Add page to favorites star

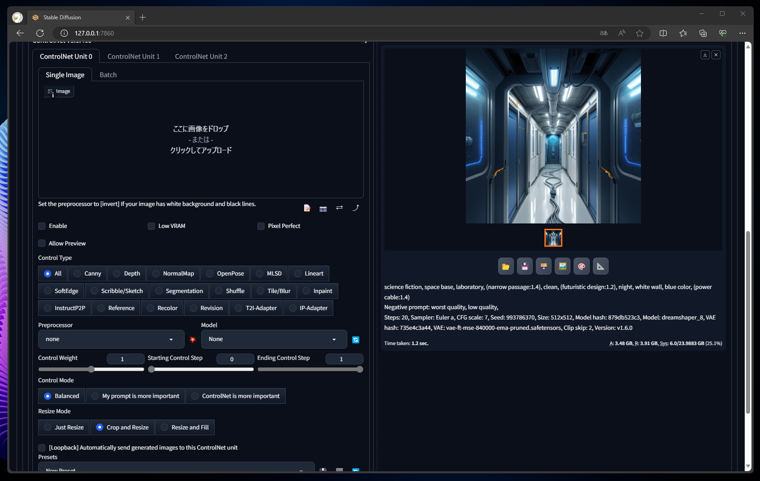639,33
